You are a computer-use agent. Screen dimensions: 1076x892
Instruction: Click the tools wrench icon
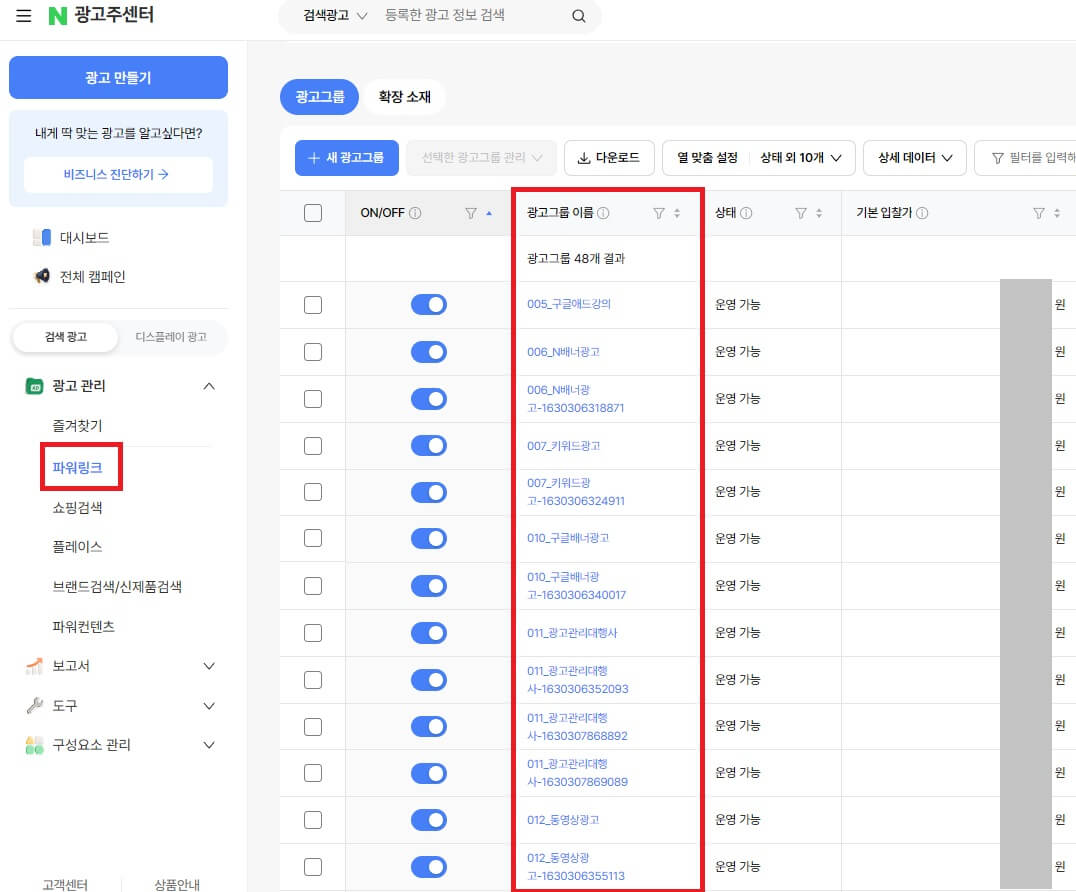34,705
